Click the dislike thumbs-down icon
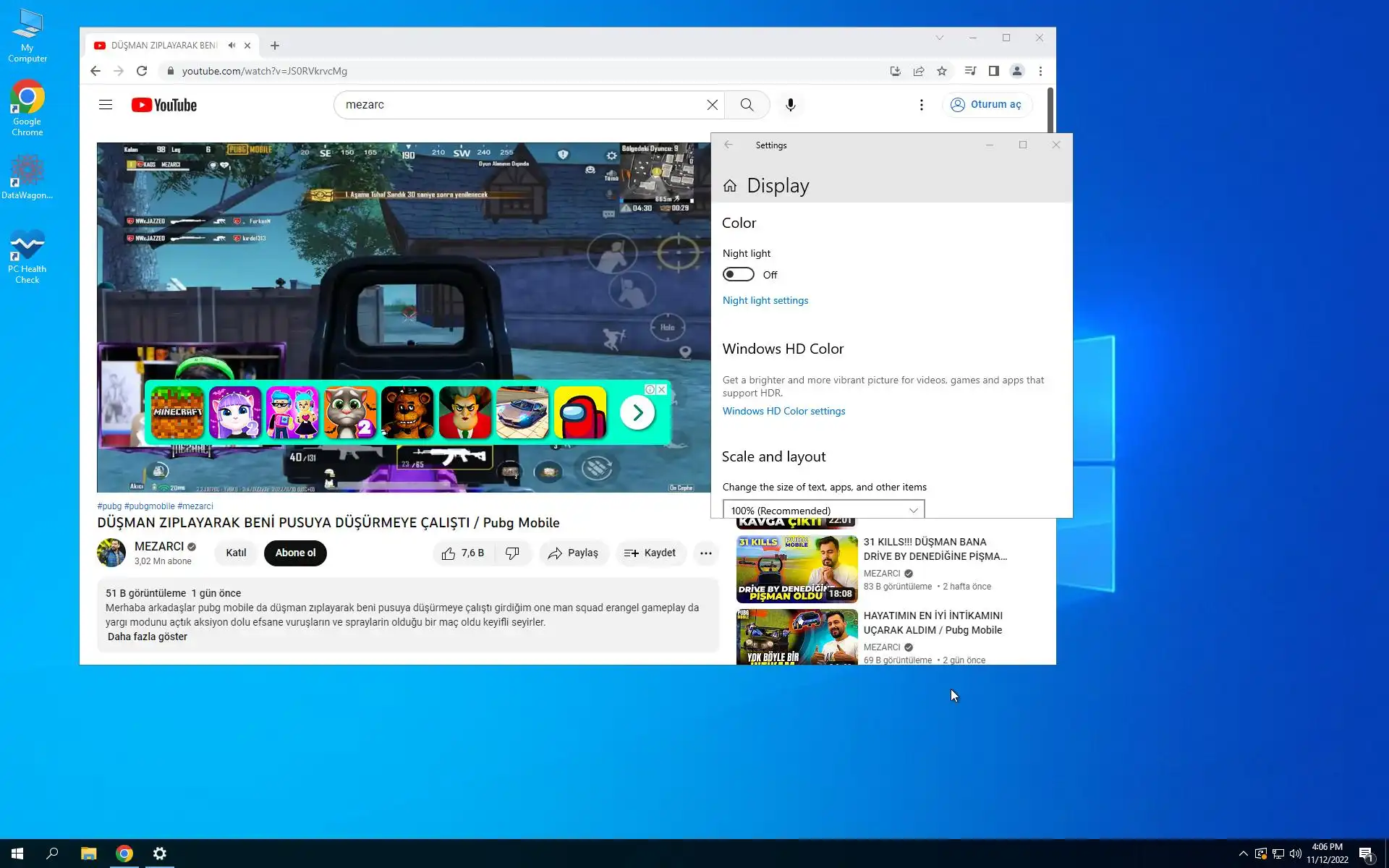 coord(512,553)
